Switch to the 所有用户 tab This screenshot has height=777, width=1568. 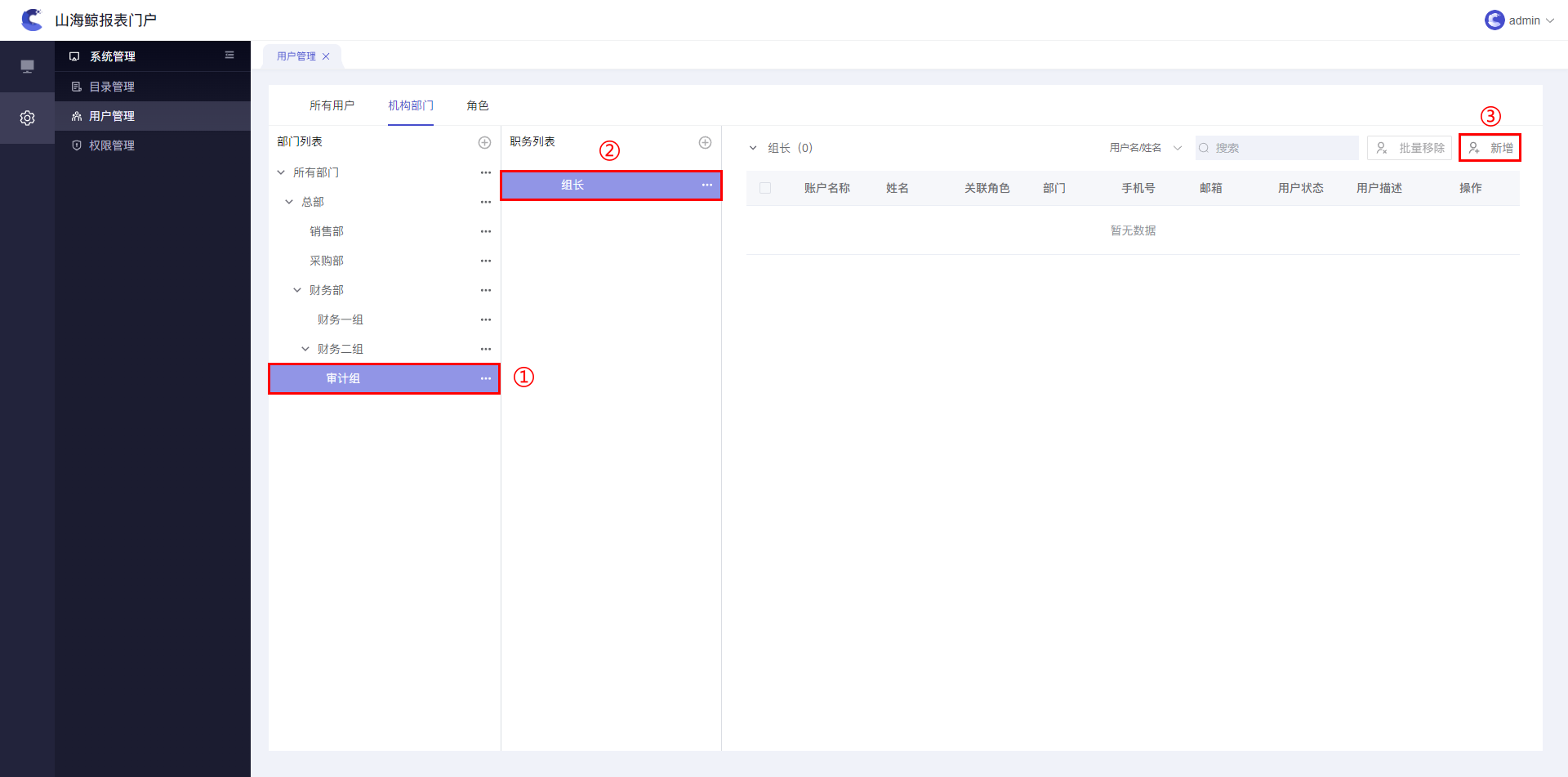click(x=332, y=105)
